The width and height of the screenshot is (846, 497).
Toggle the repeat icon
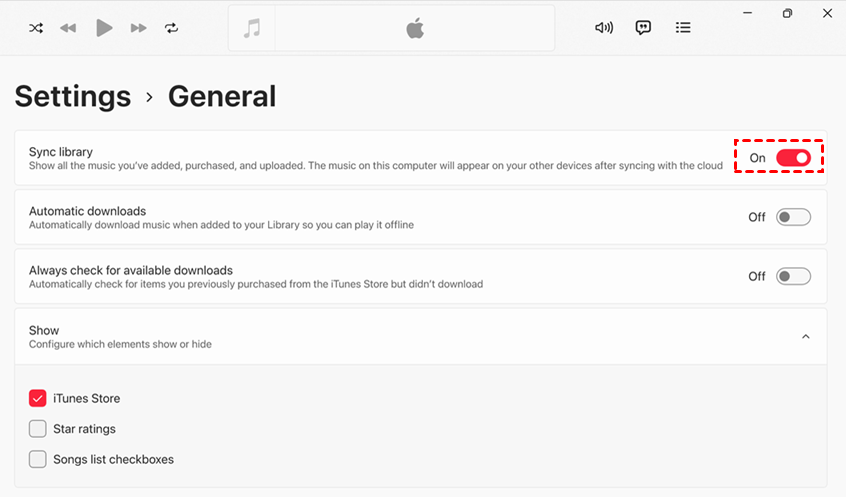pos(172,28)
